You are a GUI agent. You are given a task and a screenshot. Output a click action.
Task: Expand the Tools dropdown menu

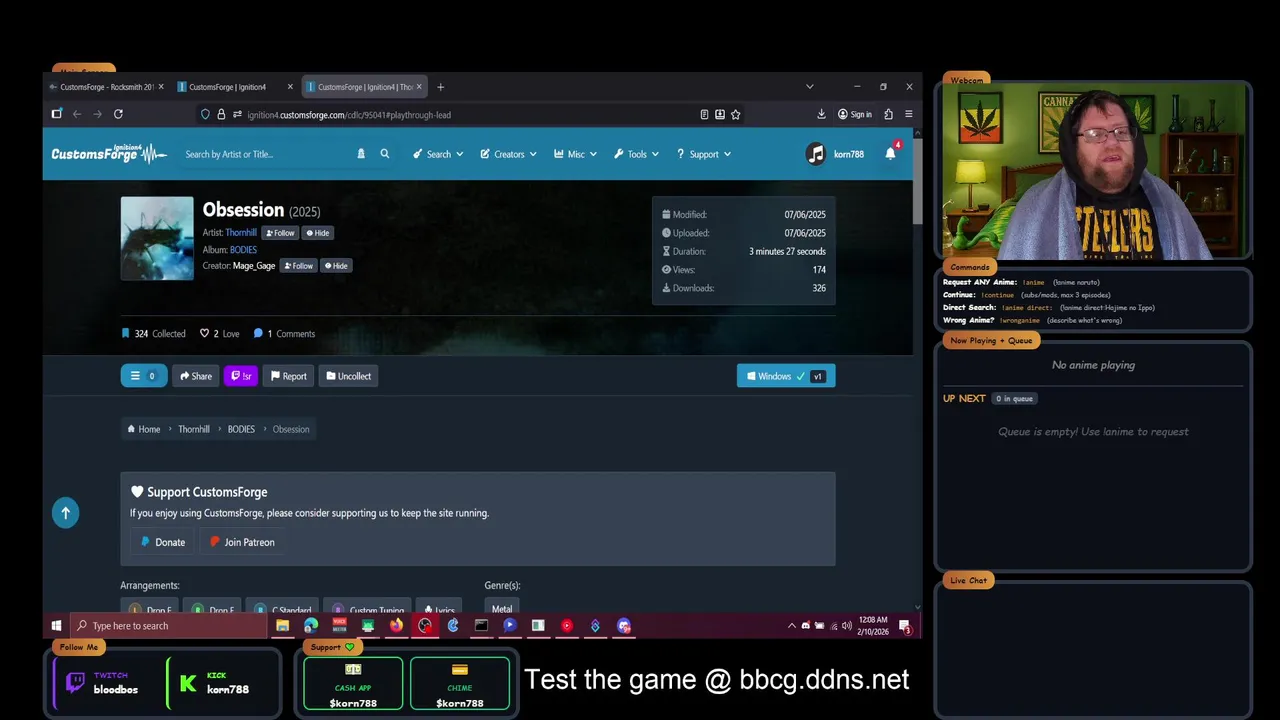(x=637, y=154)
